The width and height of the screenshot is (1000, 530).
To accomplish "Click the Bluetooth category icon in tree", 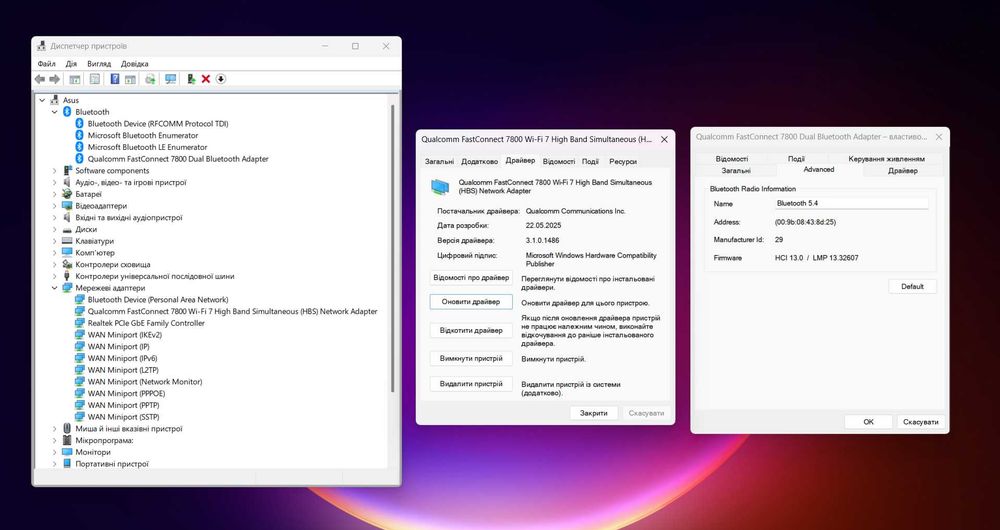I will (67, 112).
